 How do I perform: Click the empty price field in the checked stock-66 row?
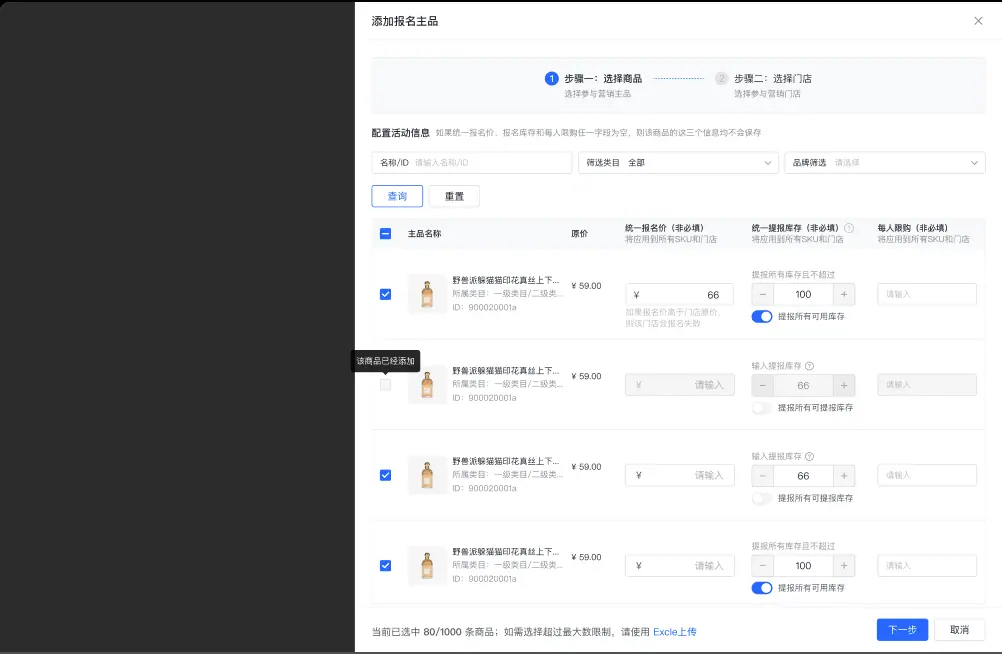coord(679,476)
